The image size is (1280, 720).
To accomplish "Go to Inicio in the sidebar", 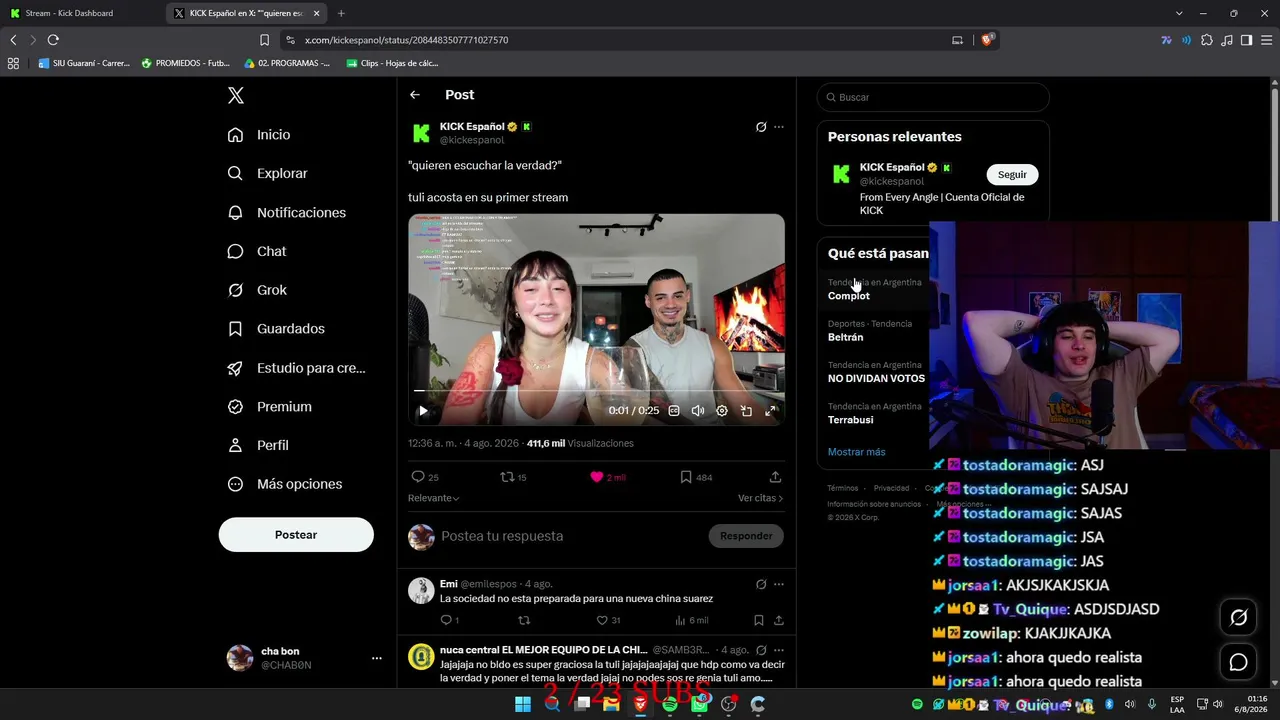I will [x=259, y=135].
